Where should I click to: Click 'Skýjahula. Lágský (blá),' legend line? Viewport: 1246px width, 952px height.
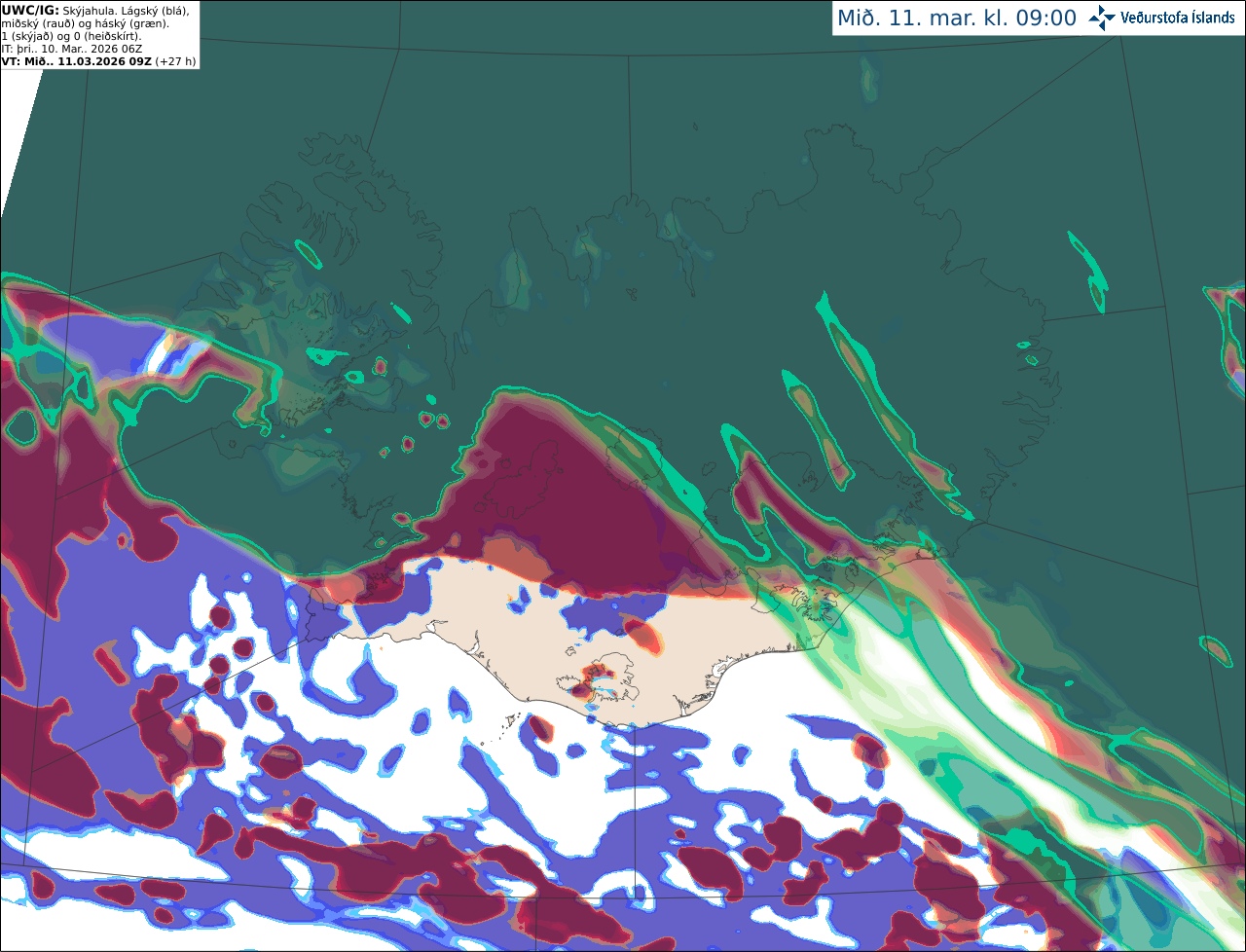click(126, 11)
